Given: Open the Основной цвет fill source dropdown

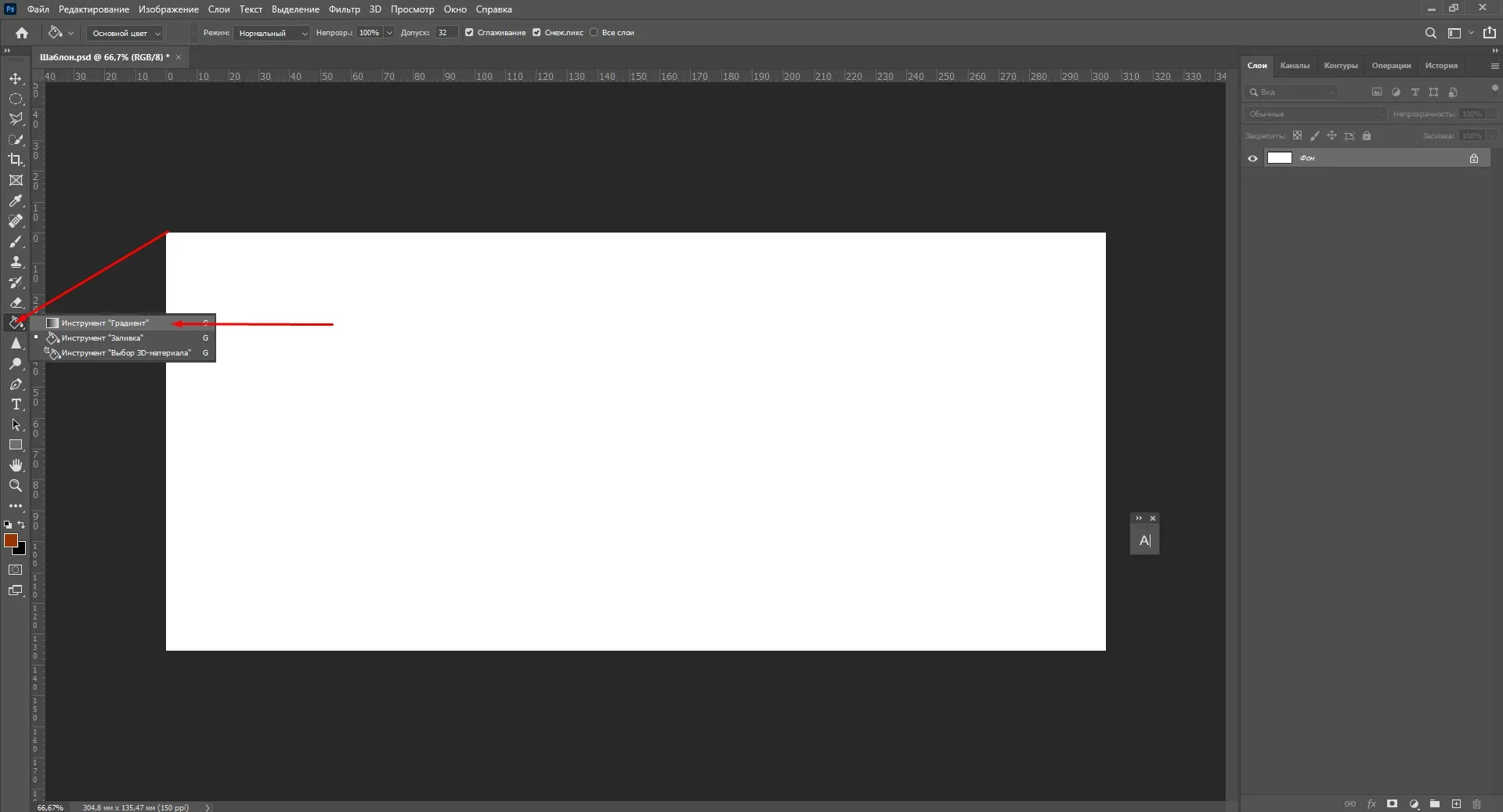Looking at the screenshot, I should pos(125,33).
